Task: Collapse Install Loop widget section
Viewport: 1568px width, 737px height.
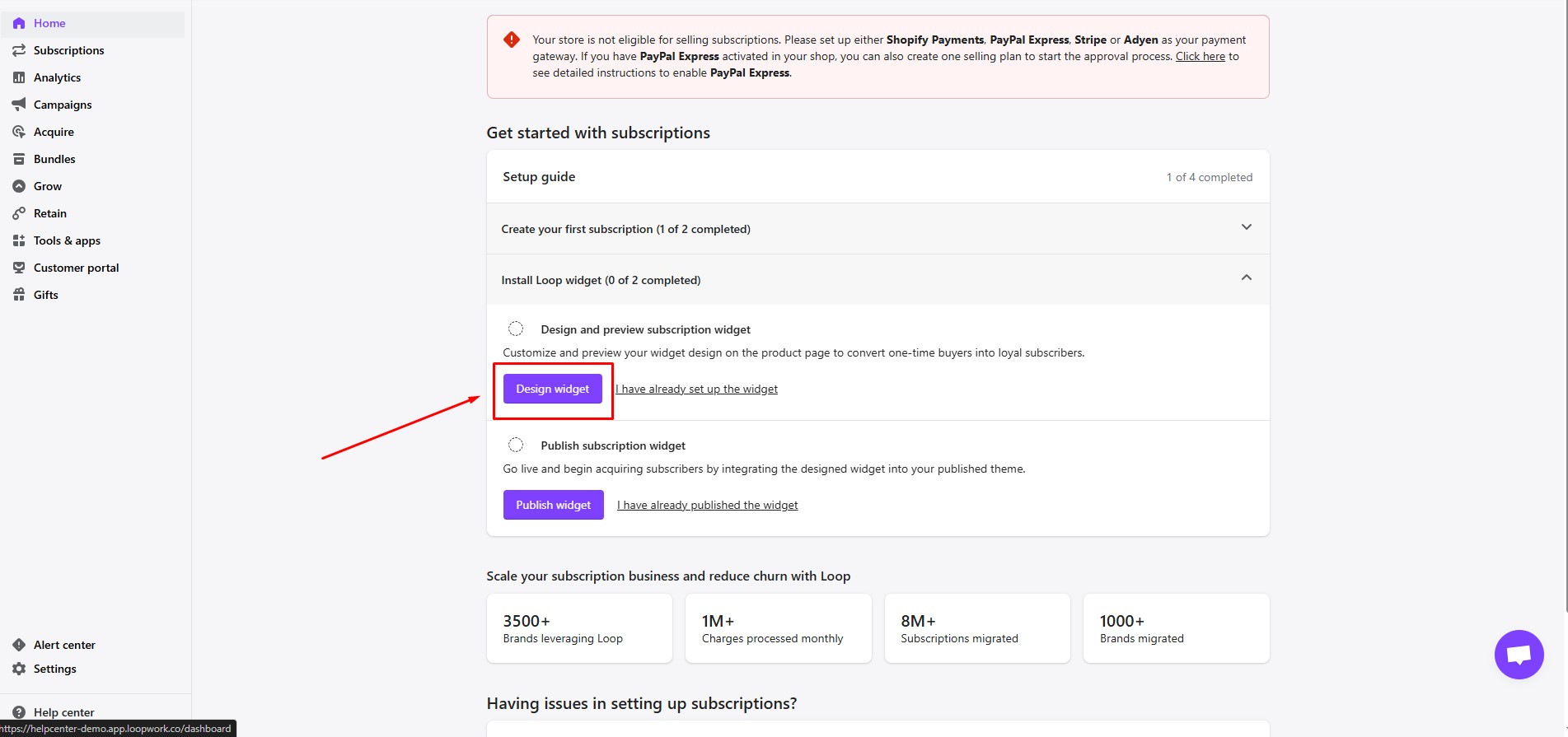Action: tap(1246, 278)
